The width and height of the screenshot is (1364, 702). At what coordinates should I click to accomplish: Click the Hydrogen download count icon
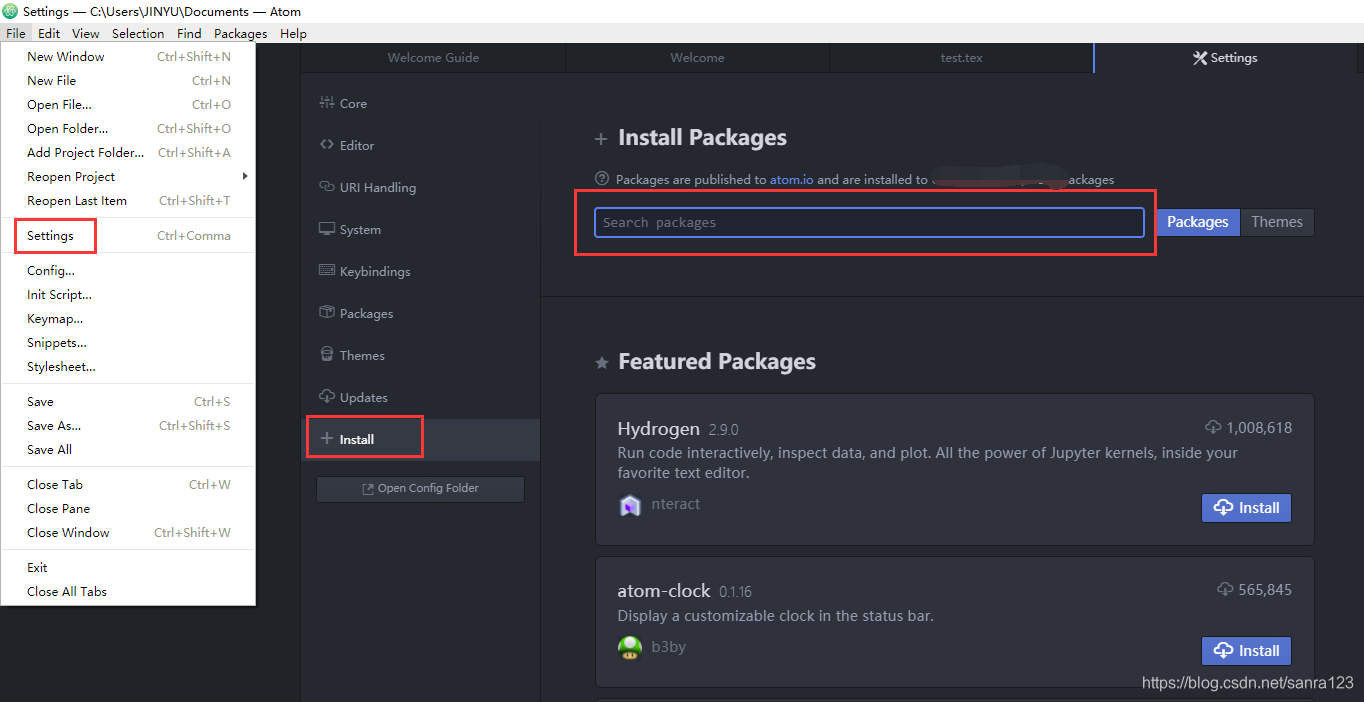1213,427
